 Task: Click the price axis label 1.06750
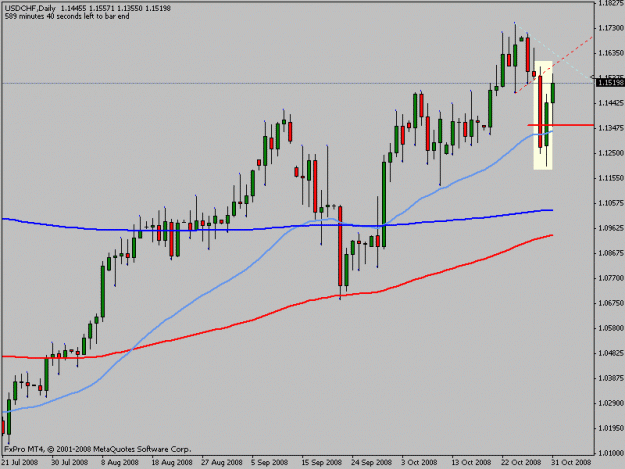pos(611,303)
